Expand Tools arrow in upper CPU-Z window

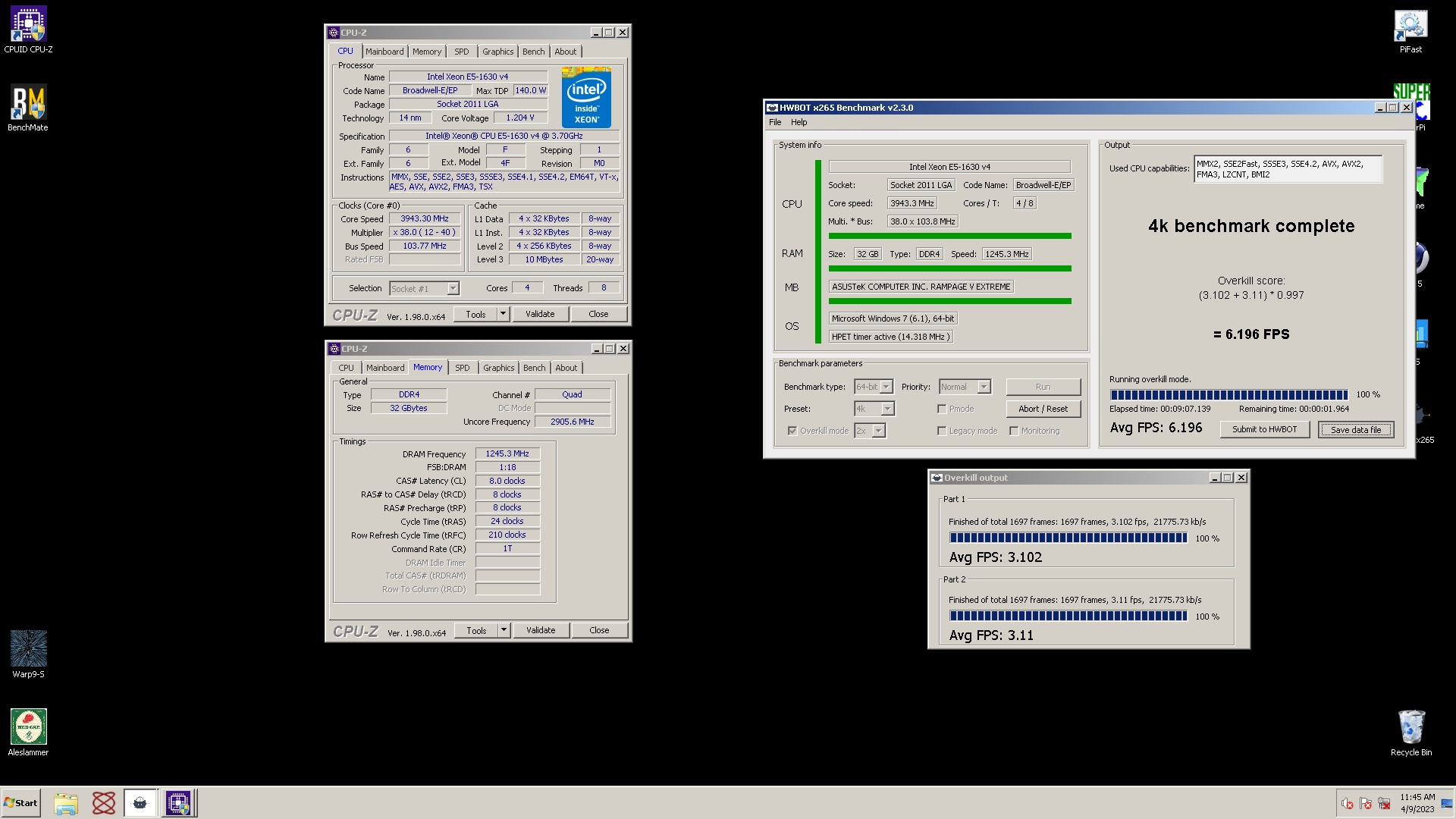(x=503, y=314)
